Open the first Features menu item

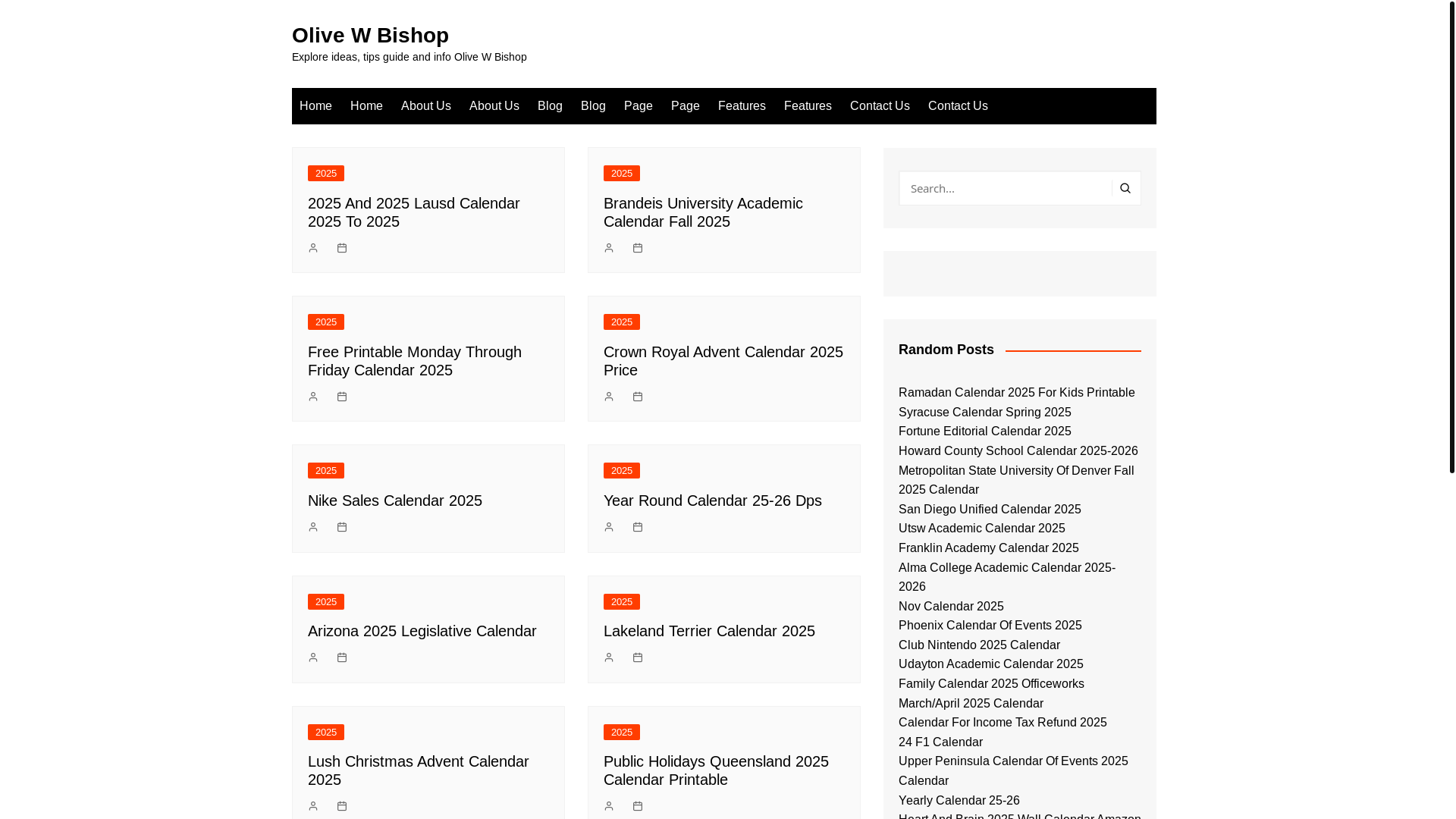[742, 106]
